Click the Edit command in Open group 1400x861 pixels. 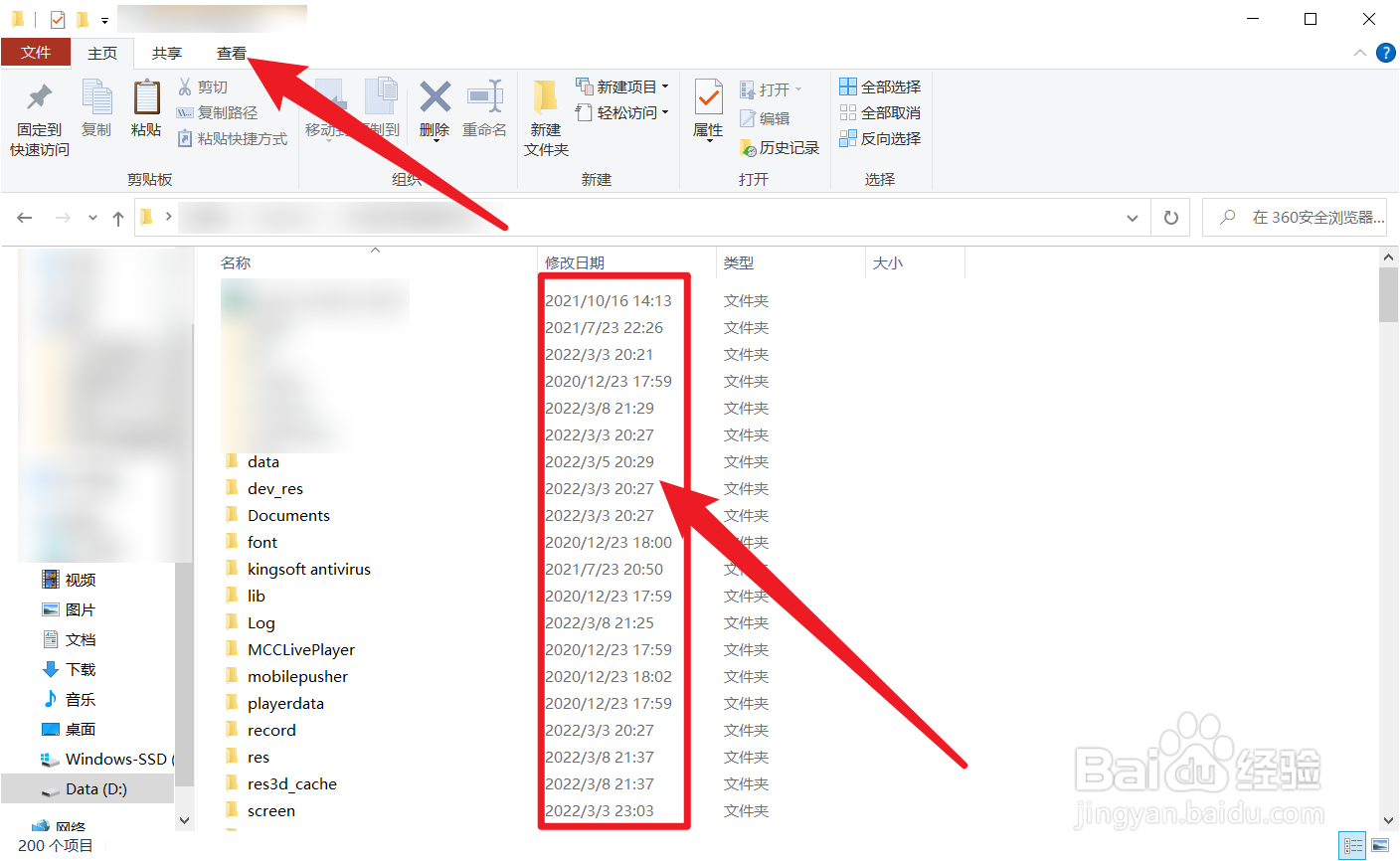coord(765,118)
